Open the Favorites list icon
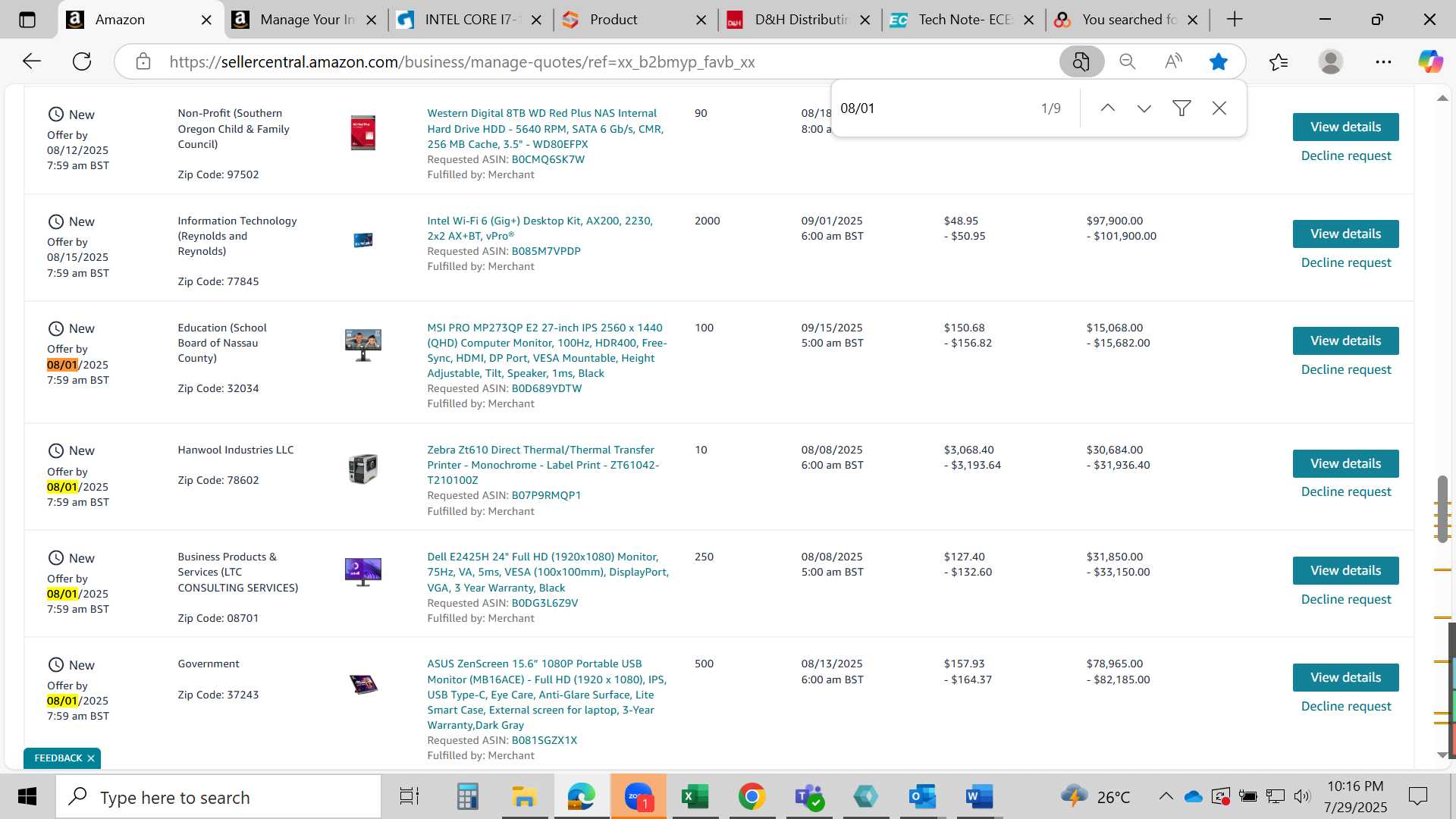 pos(1279,61)
